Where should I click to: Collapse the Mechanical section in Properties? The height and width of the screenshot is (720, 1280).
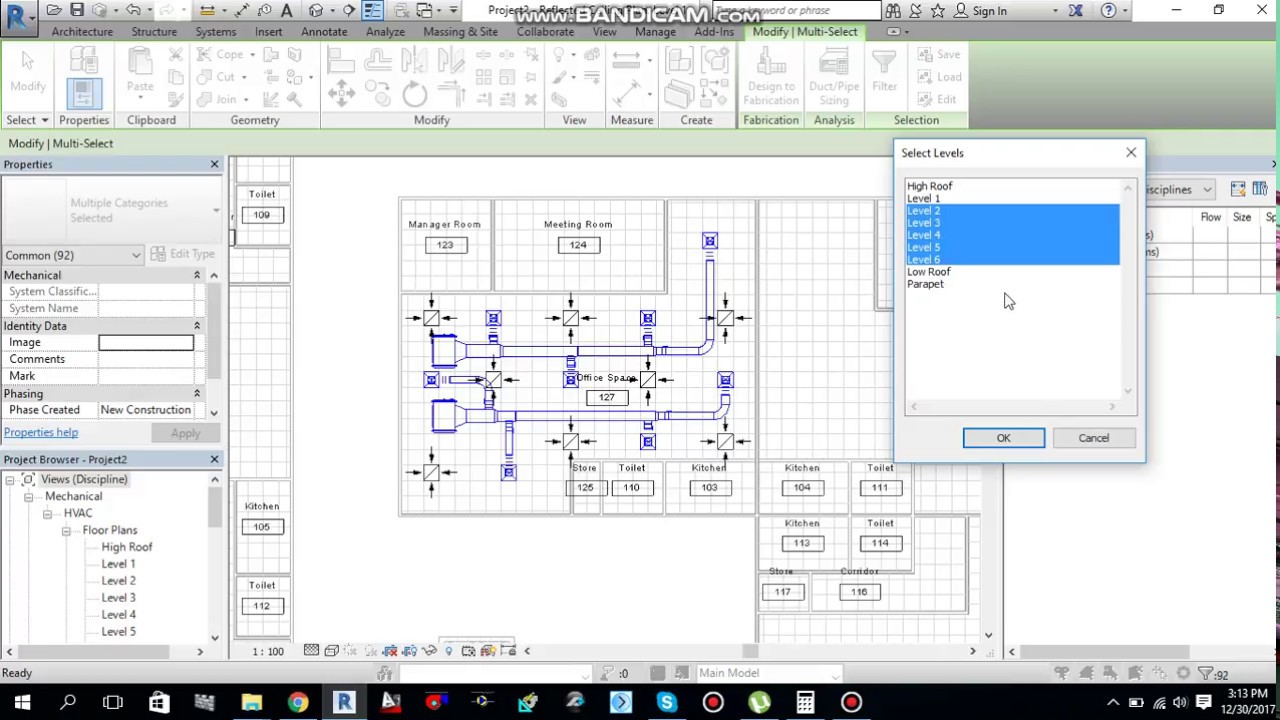197,275
